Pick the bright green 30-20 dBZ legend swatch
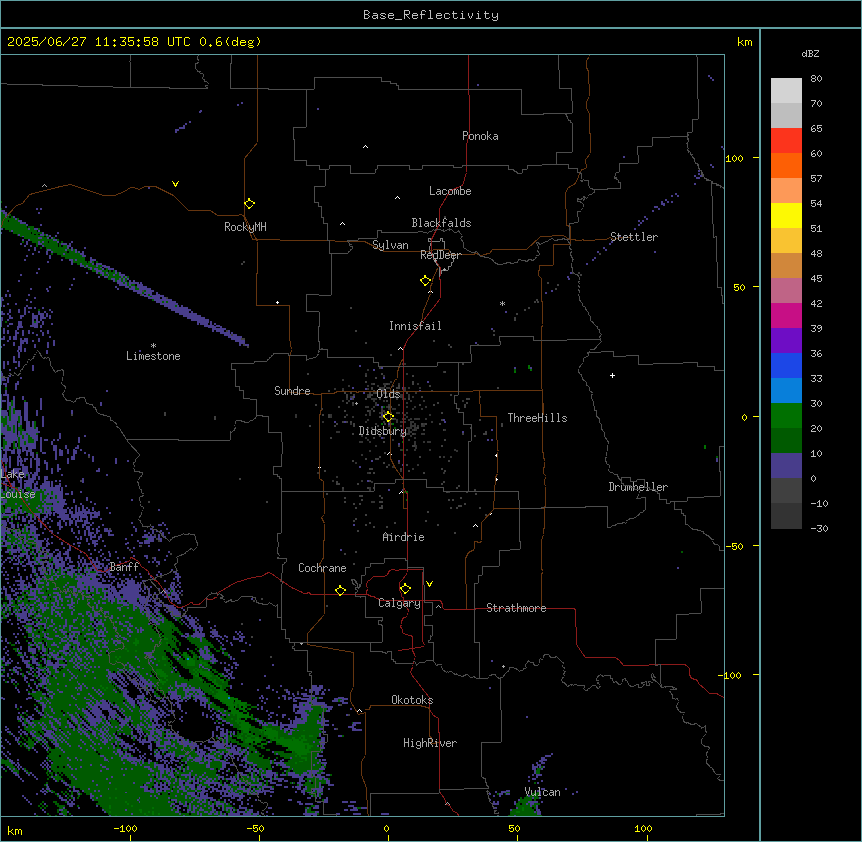Screen dimensions: 862x842 786,416
